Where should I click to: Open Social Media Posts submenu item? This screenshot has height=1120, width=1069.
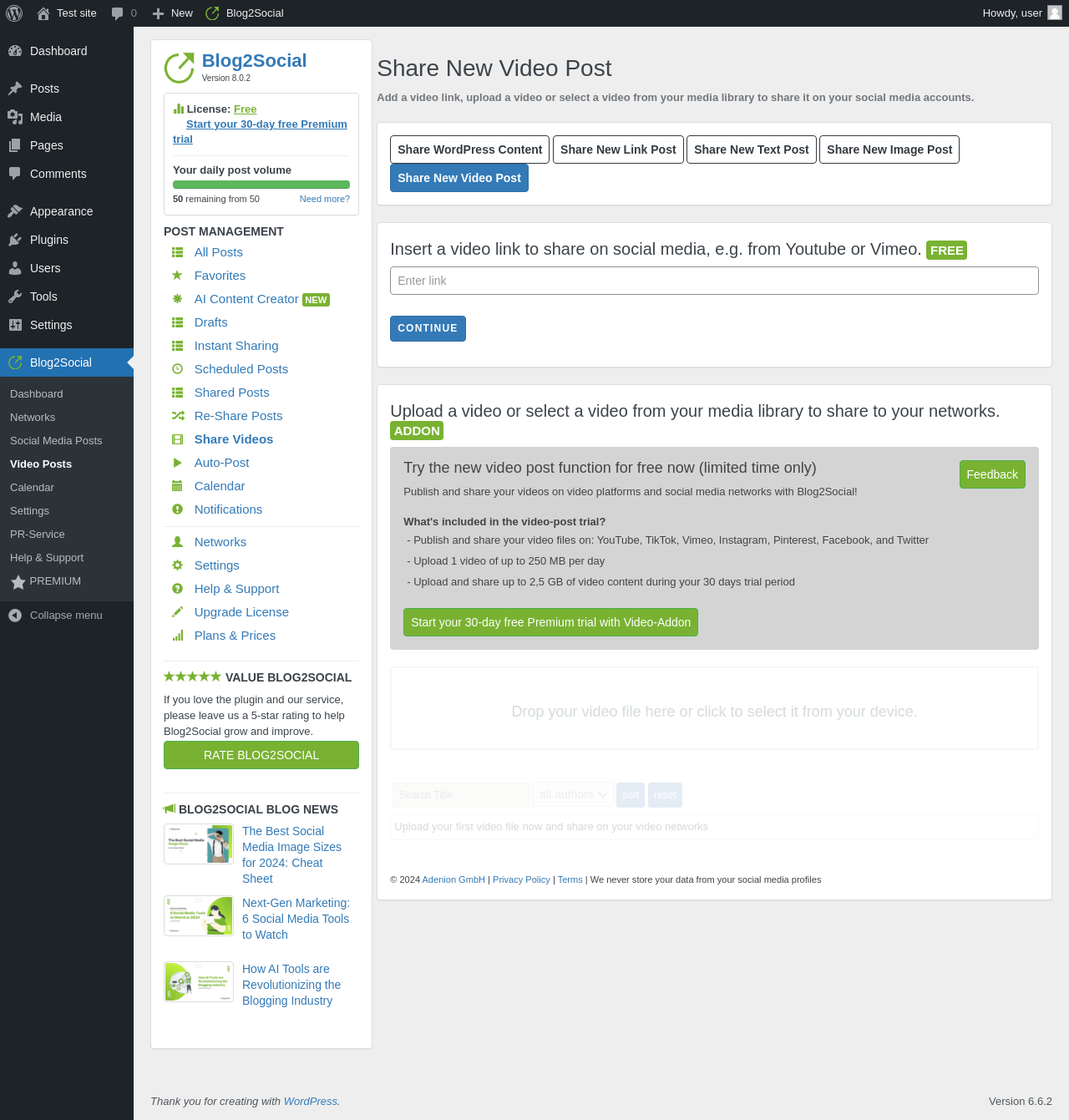pos(56,441)
